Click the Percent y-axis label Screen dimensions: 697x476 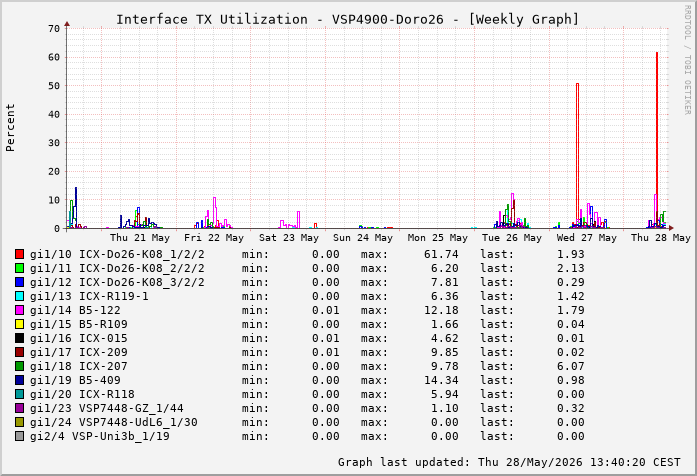(x=10, y=128)
